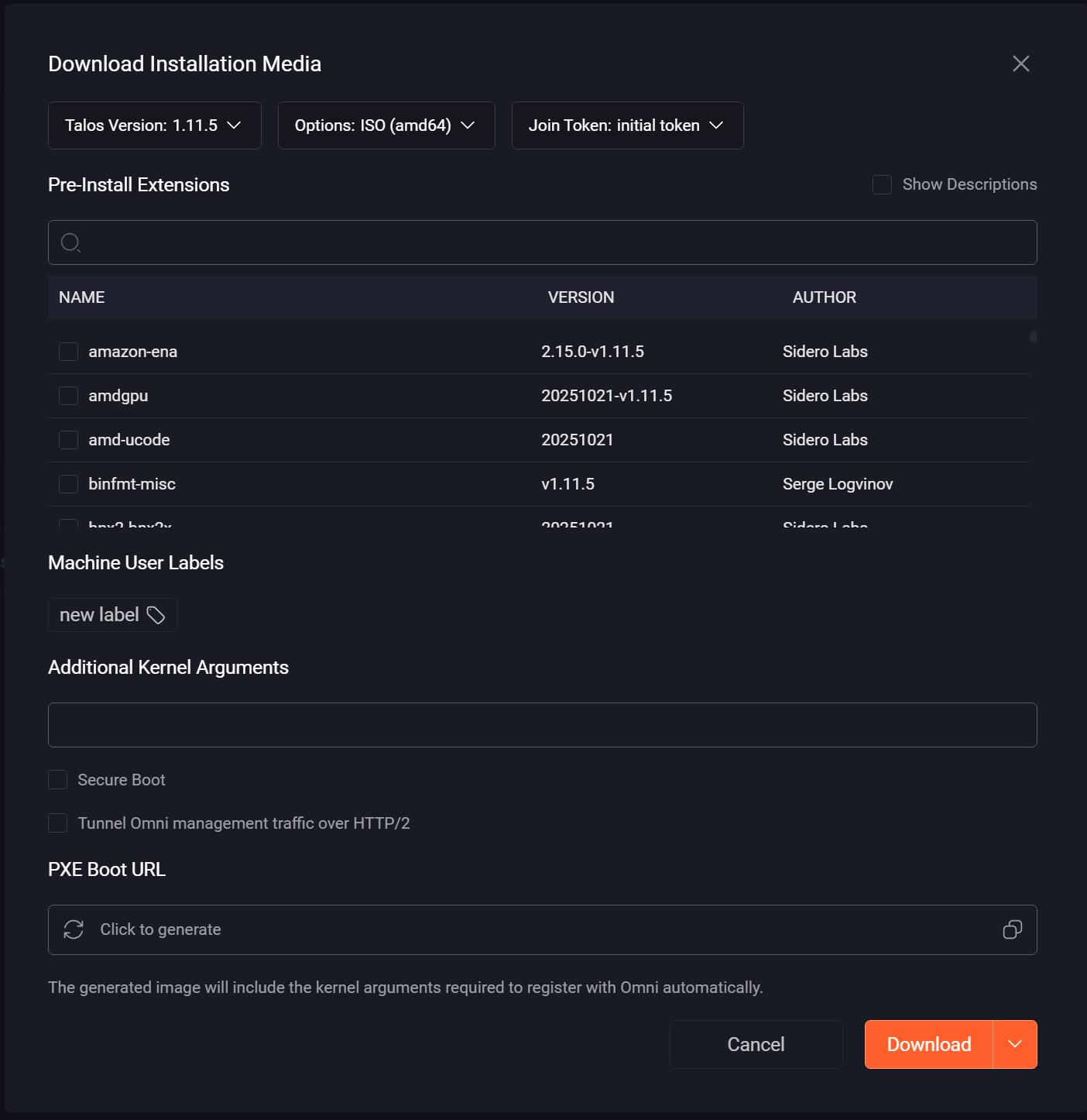Open the Download button dropdown arrow
The image size is (1087, 1120).
coord(1015,1044)
